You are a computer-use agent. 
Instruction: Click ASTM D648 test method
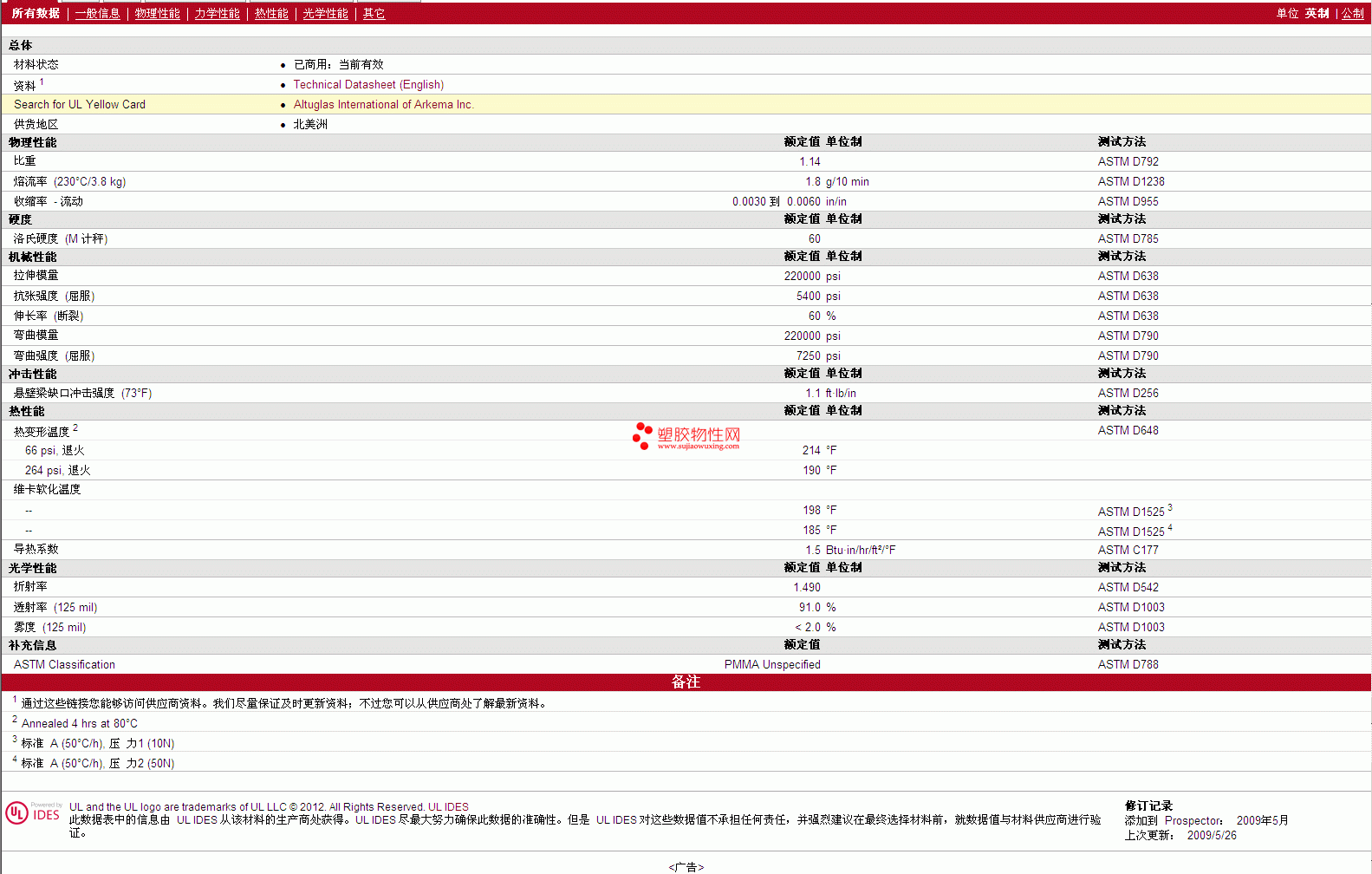pos(1128,431)
